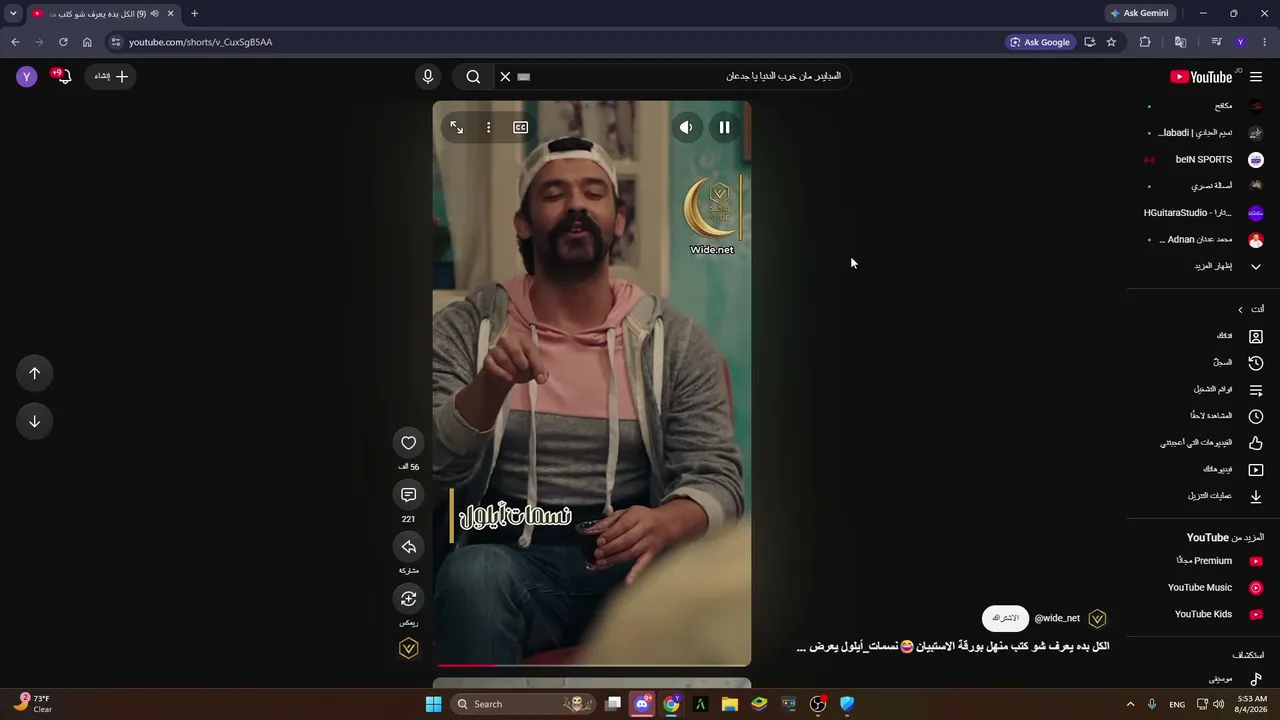Open File Explorer from taskbar
The height and width of the screenshot is (720, 1280).
click(730, 704)
